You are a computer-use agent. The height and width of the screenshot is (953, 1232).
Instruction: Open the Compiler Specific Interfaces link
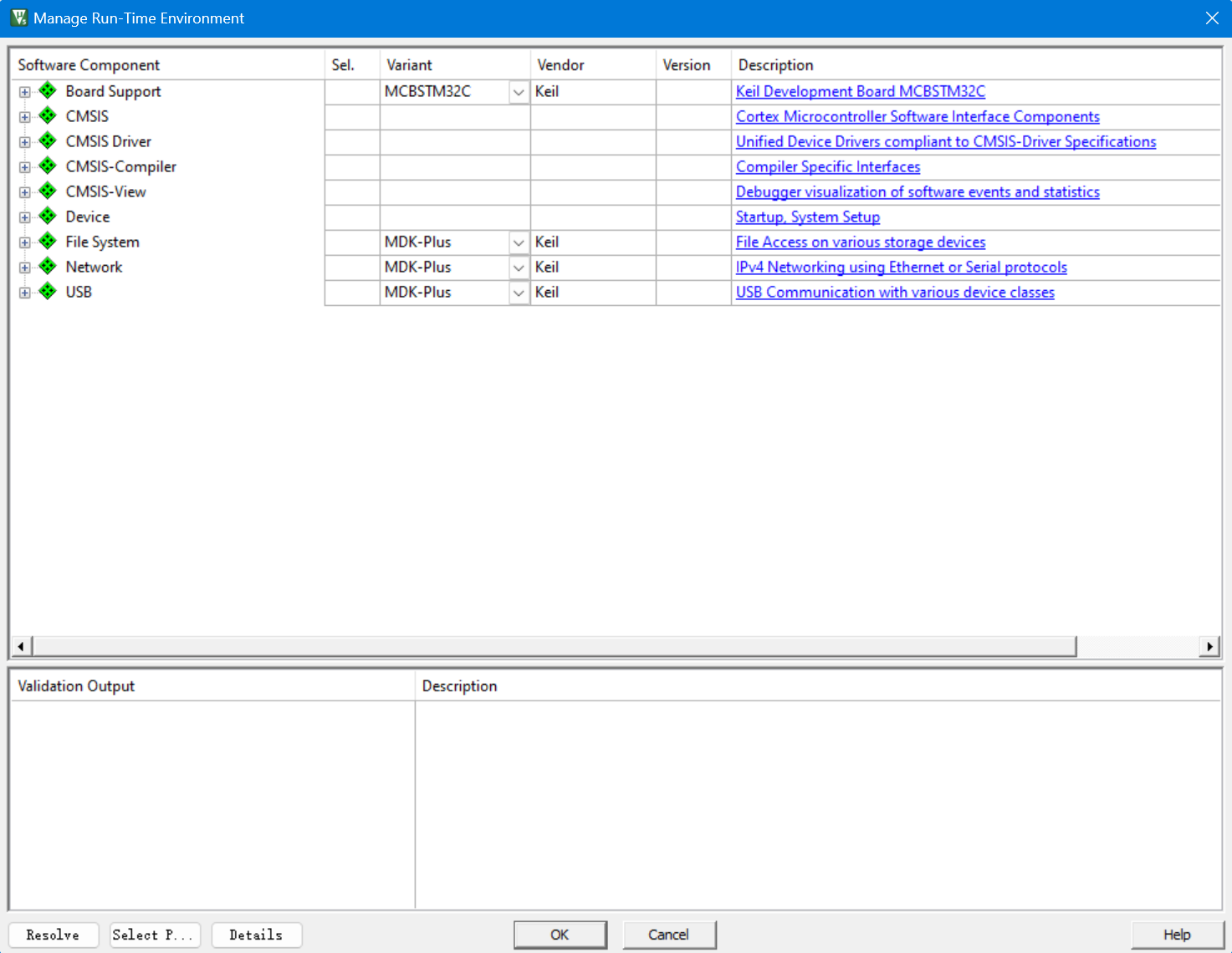pos(828,166)
